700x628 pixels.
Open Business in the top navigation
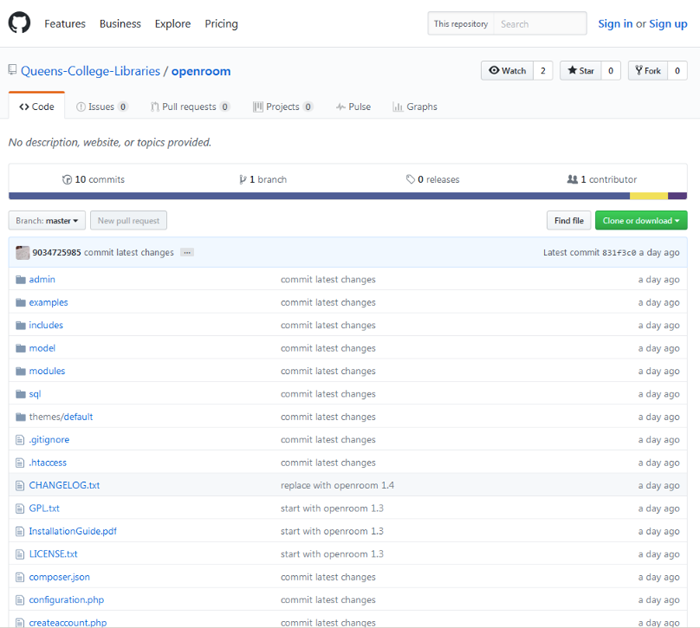click(120, 24)
